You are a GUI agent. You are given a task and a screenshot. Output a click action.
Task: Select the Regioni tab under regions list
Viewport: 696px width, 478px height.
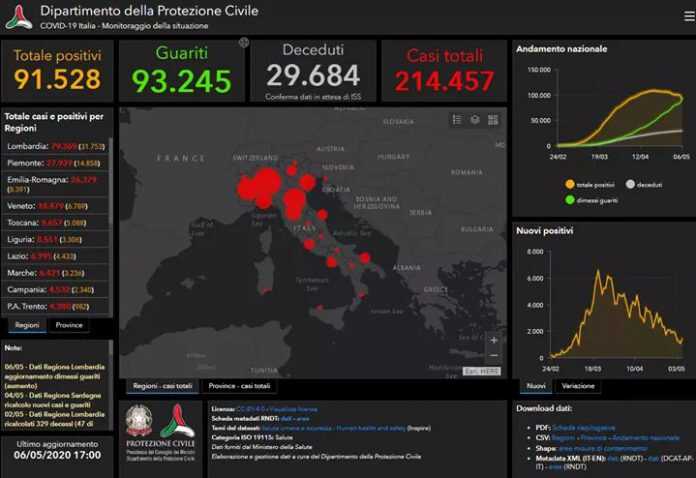coord(27,325)
